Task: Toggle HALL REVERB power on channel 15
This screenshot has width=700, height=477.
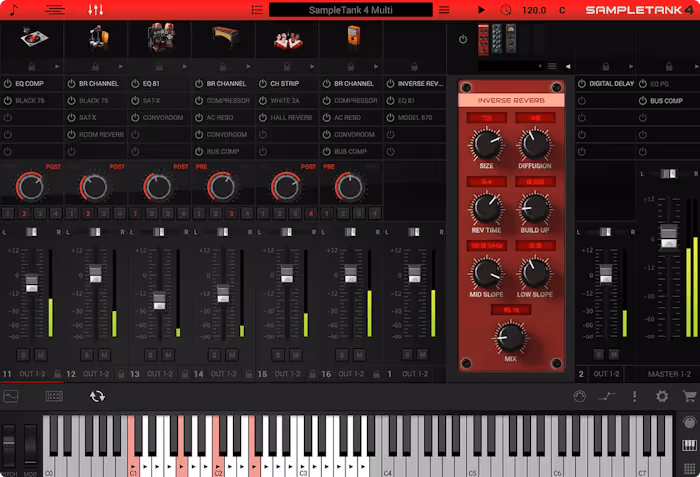Action: coord(263,117)
